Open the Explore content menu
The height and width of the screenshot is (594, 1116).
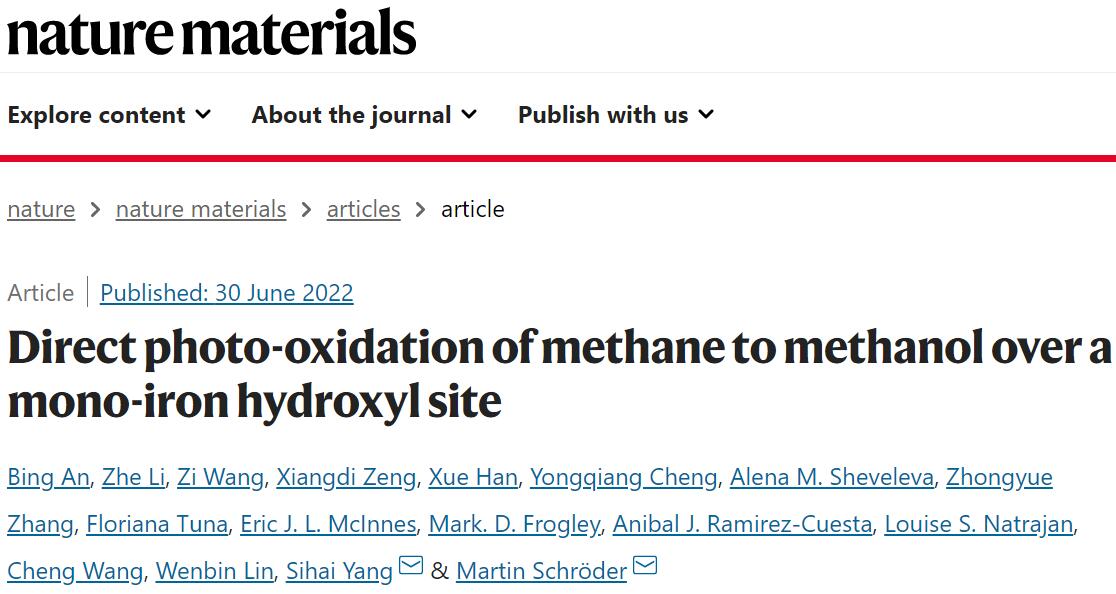(x=110, y=115)
